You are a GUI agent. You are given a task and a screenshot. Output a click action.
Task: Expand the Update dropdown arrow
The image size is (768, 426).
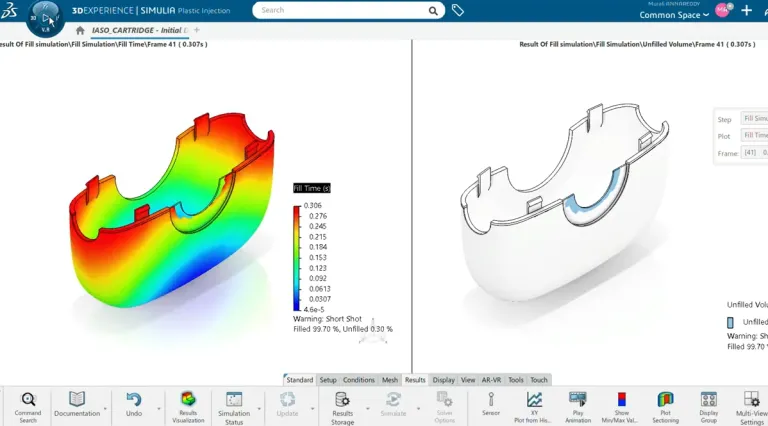[x=312, y=408]
